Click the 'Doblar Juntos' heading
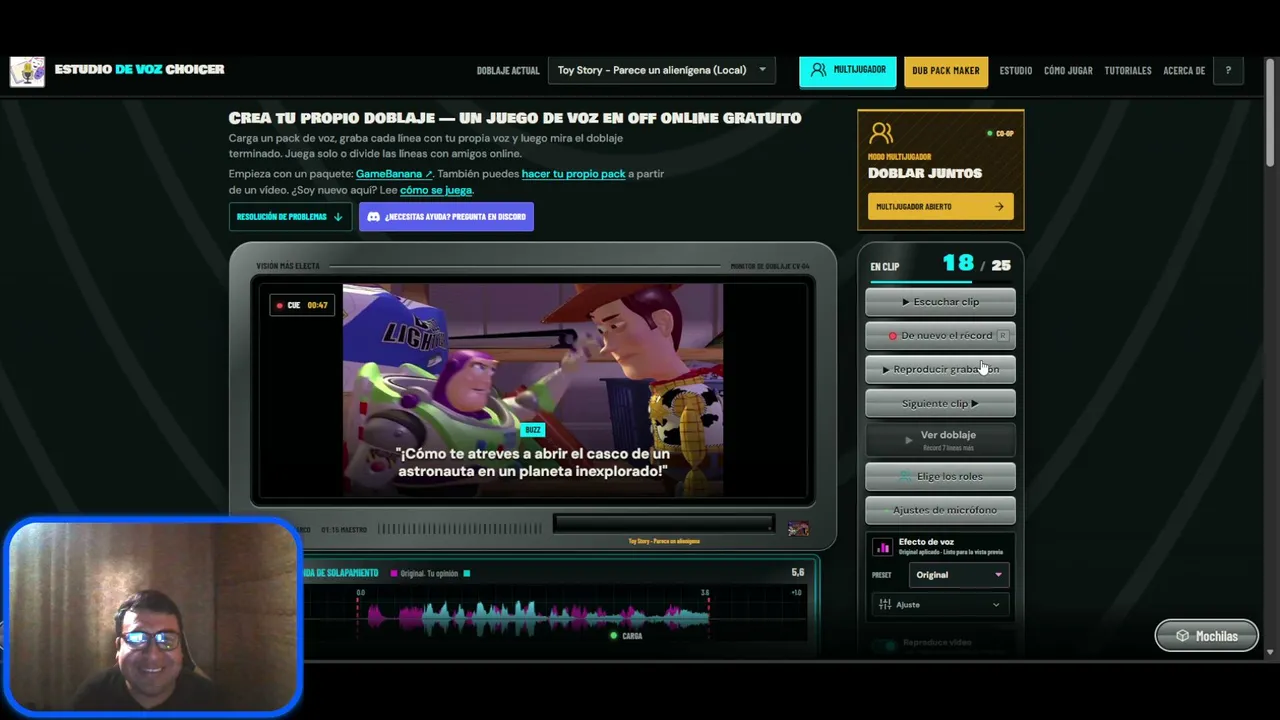The height and width of the screenshot is (720, 1280). click(x=925, y=173)
